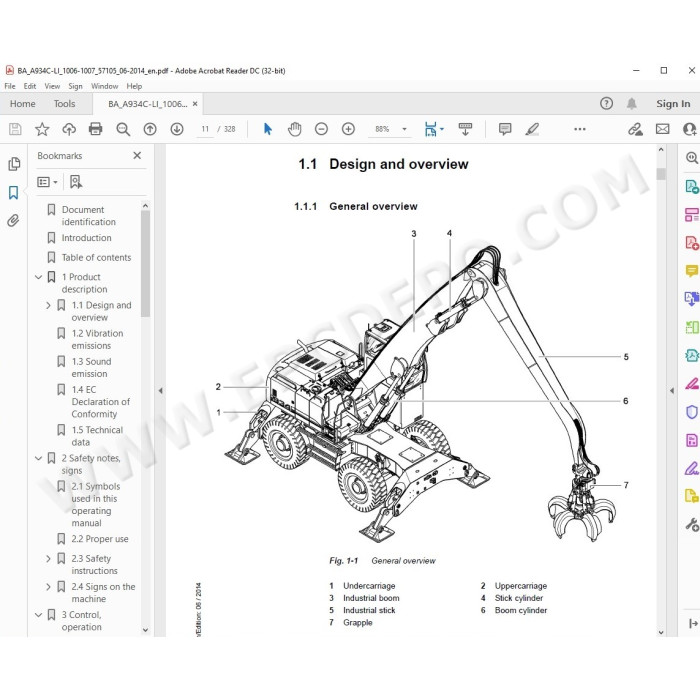The height and width of the screenshot is (700, 700).
Task: Open the File menu
Action: click(x=10, y=86)
